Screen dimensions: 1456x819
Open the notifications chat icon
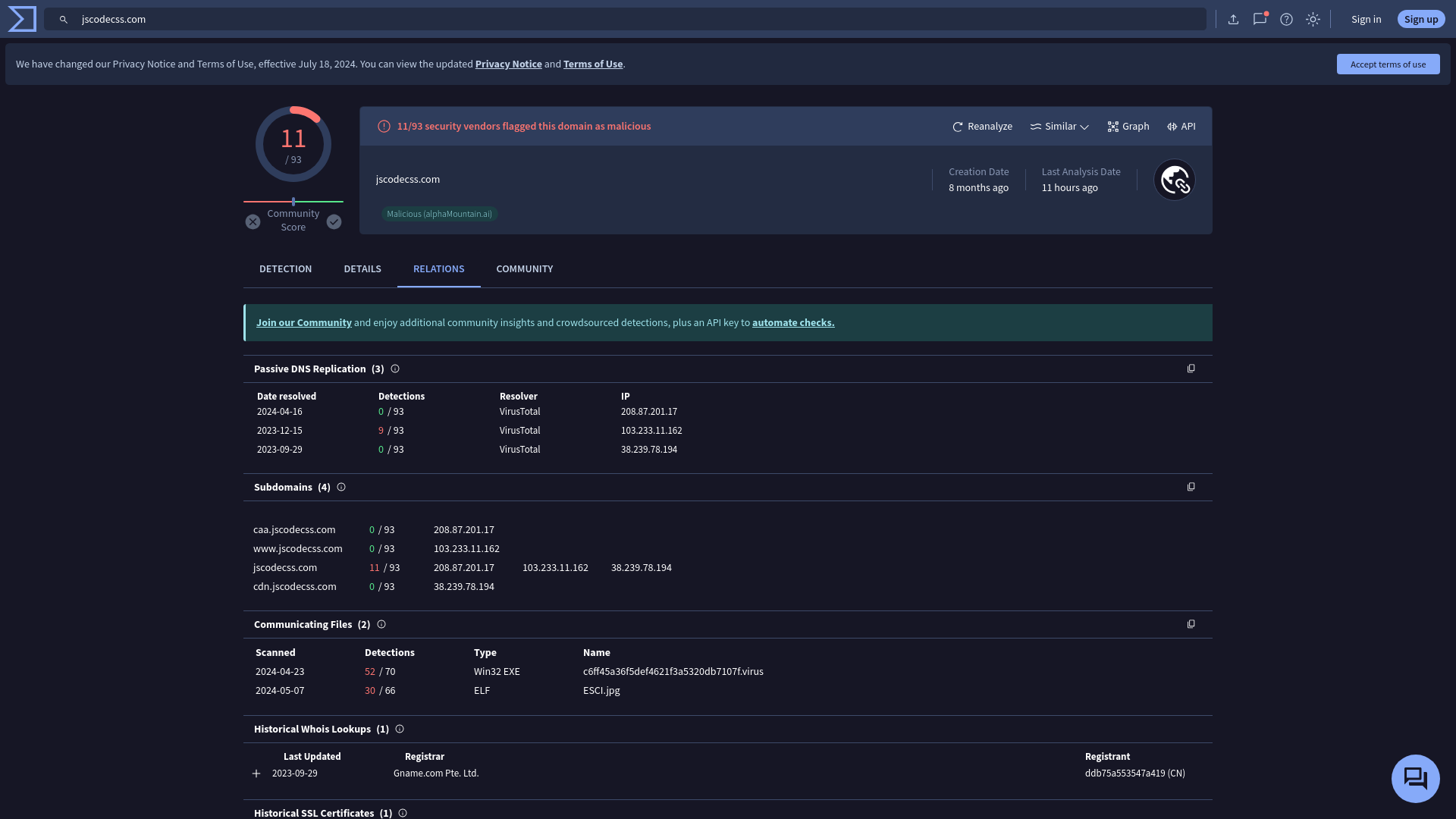(1260, 19)
